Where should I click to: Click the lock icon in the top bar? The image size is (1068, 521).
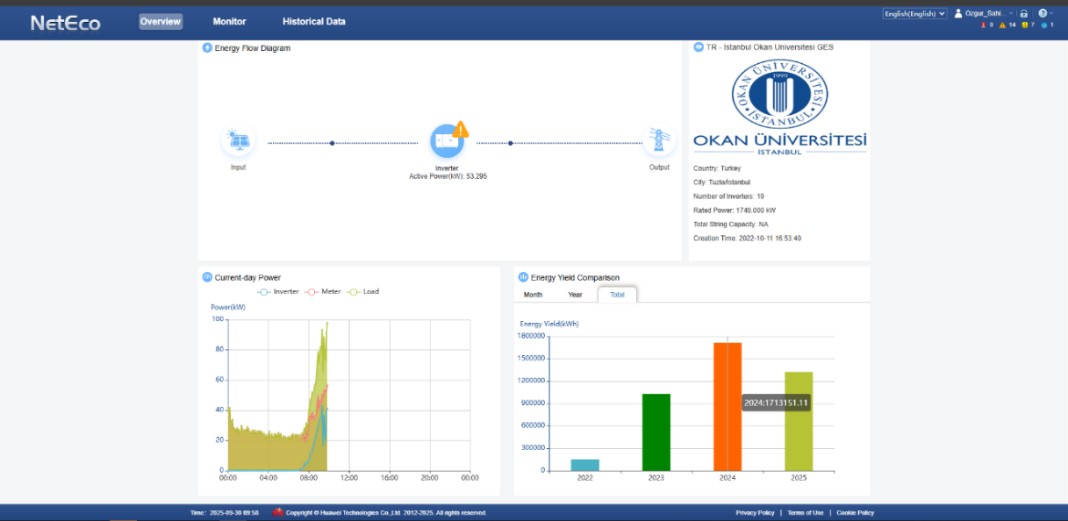click(x=1023, y=13)
